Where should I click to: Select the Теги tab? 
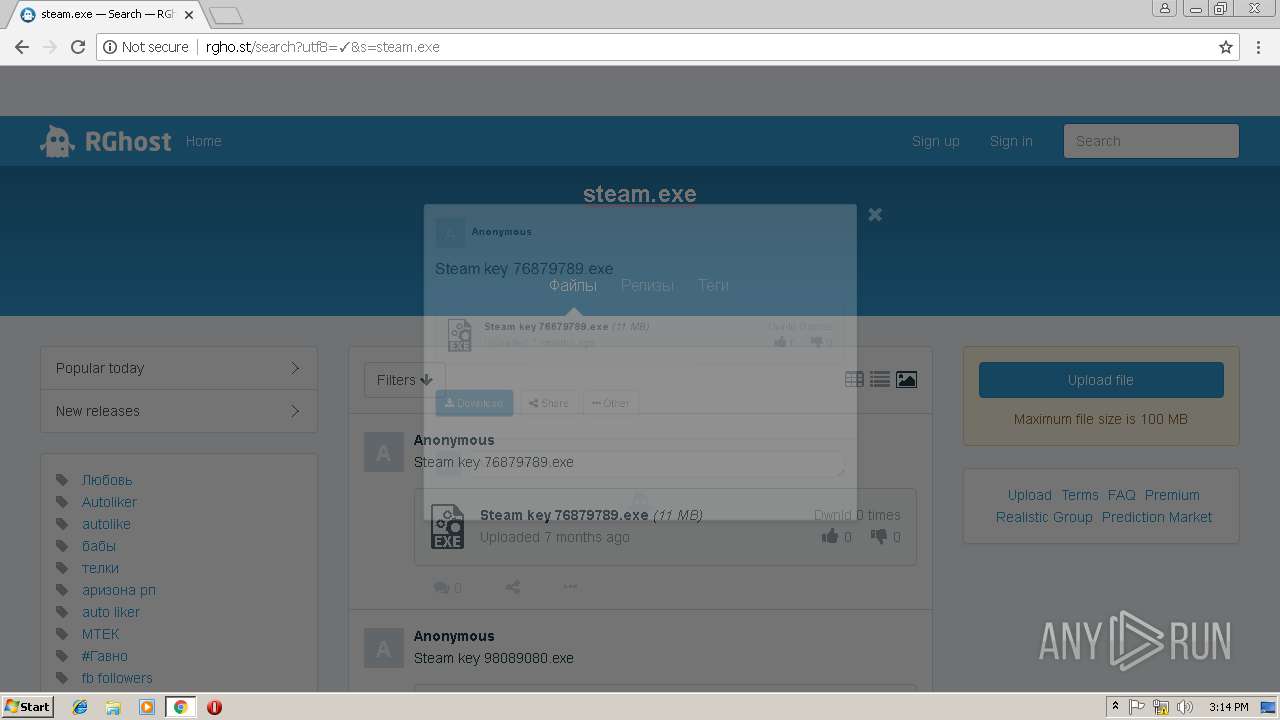click(713, 285)
